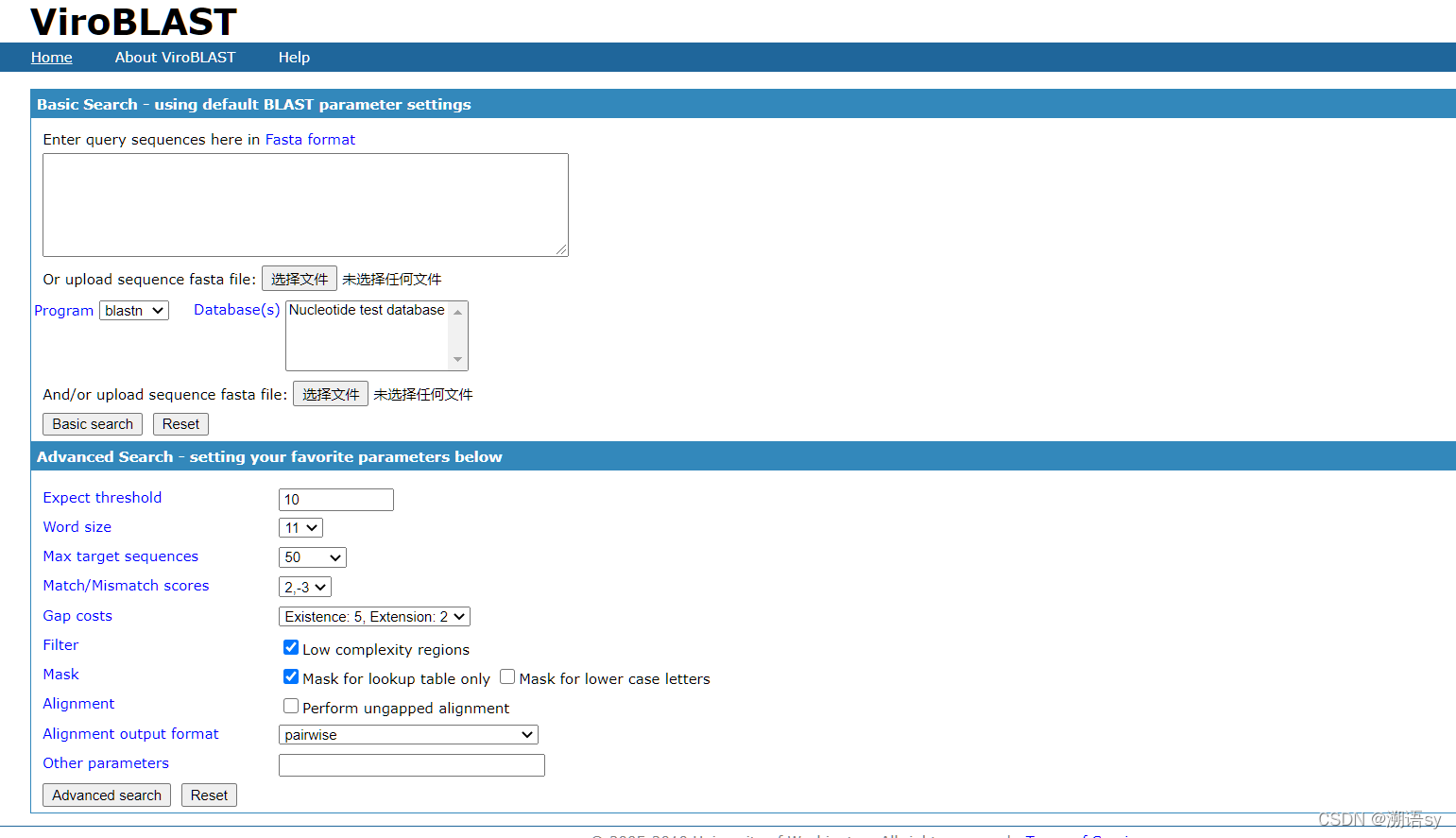Screen dimensions: 1456x838
Task: Click the Reset button beside Basic search
Action: [x=180, y=424]
